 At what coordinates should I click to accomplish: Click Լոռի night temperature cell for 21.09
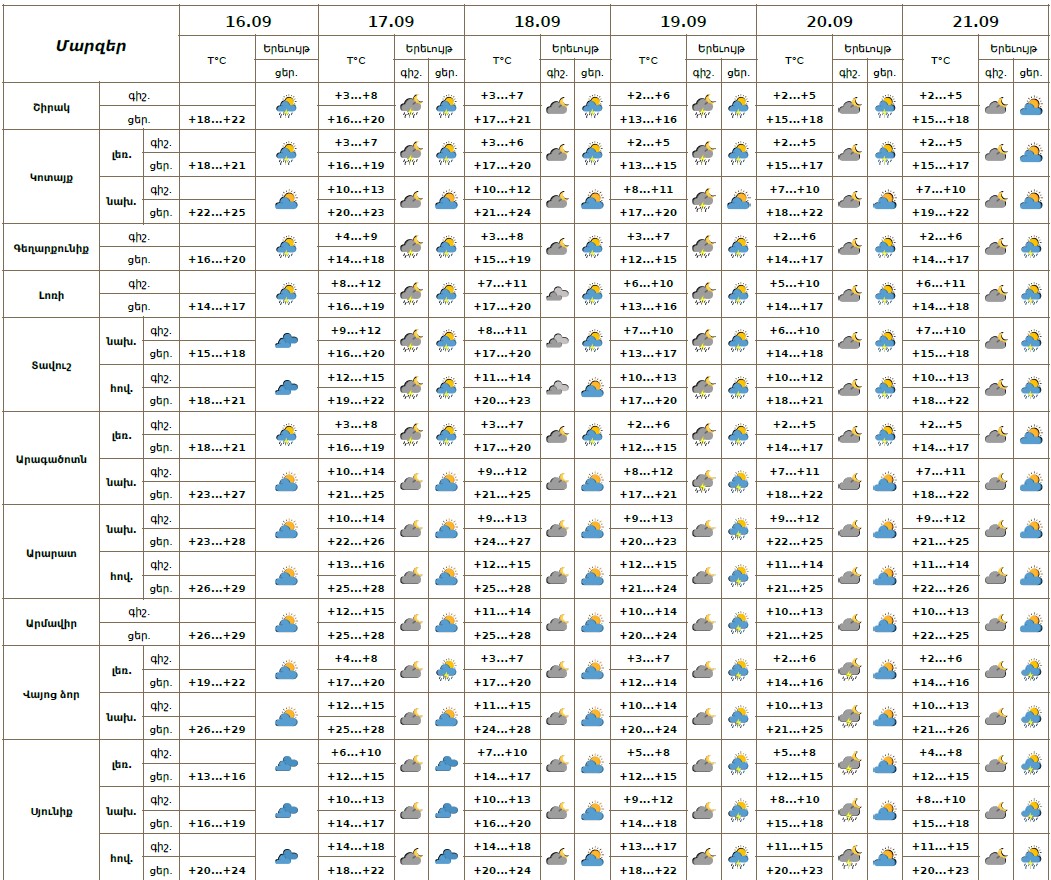point(940,283)
